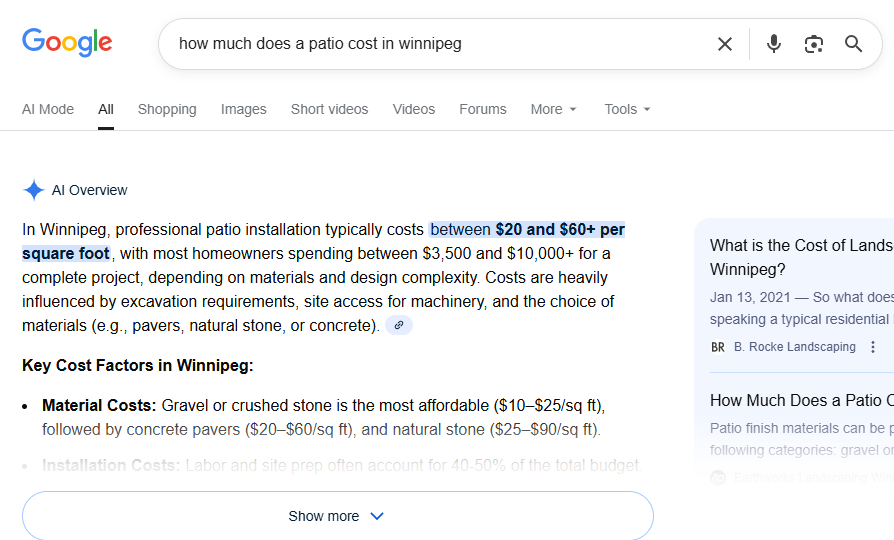Select the Short videos tab
This screenshot has width=894, height=540.
[329, 109]
